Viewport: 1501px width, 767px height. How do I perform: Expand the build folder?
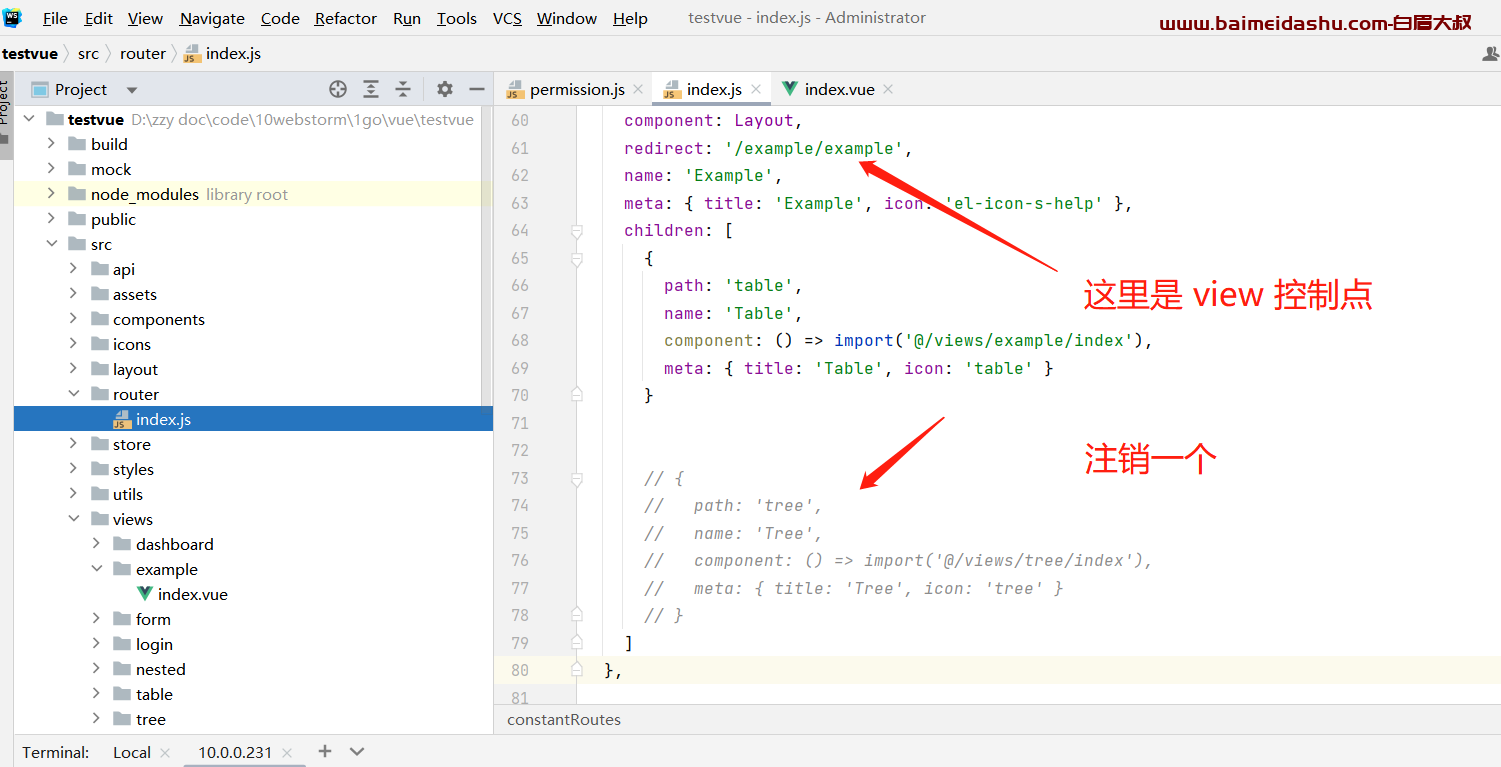tap(52, 144)
